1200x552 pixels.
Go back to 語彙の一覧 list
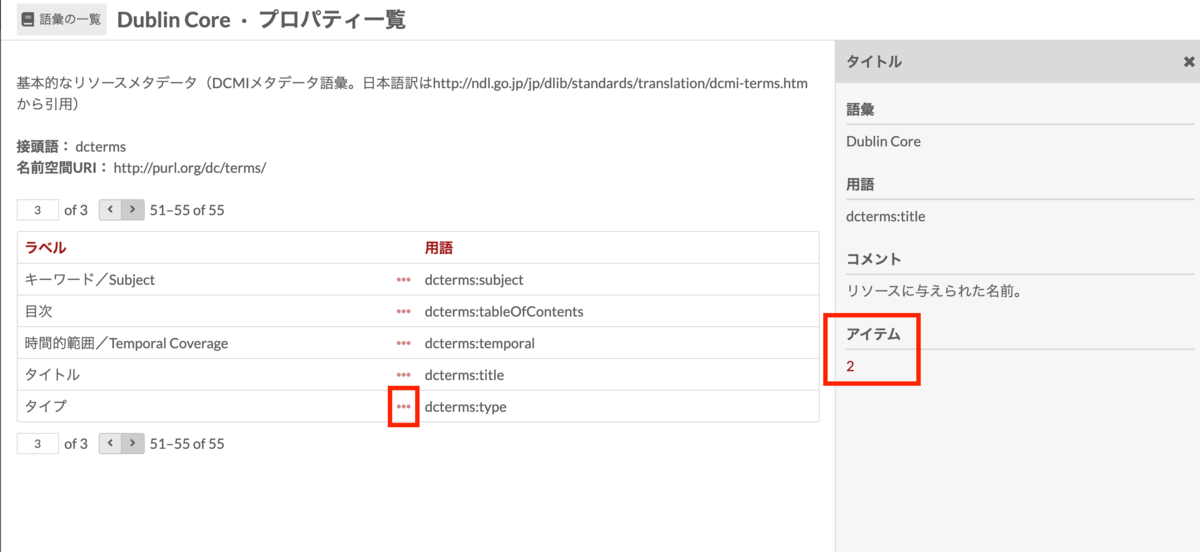62,19
